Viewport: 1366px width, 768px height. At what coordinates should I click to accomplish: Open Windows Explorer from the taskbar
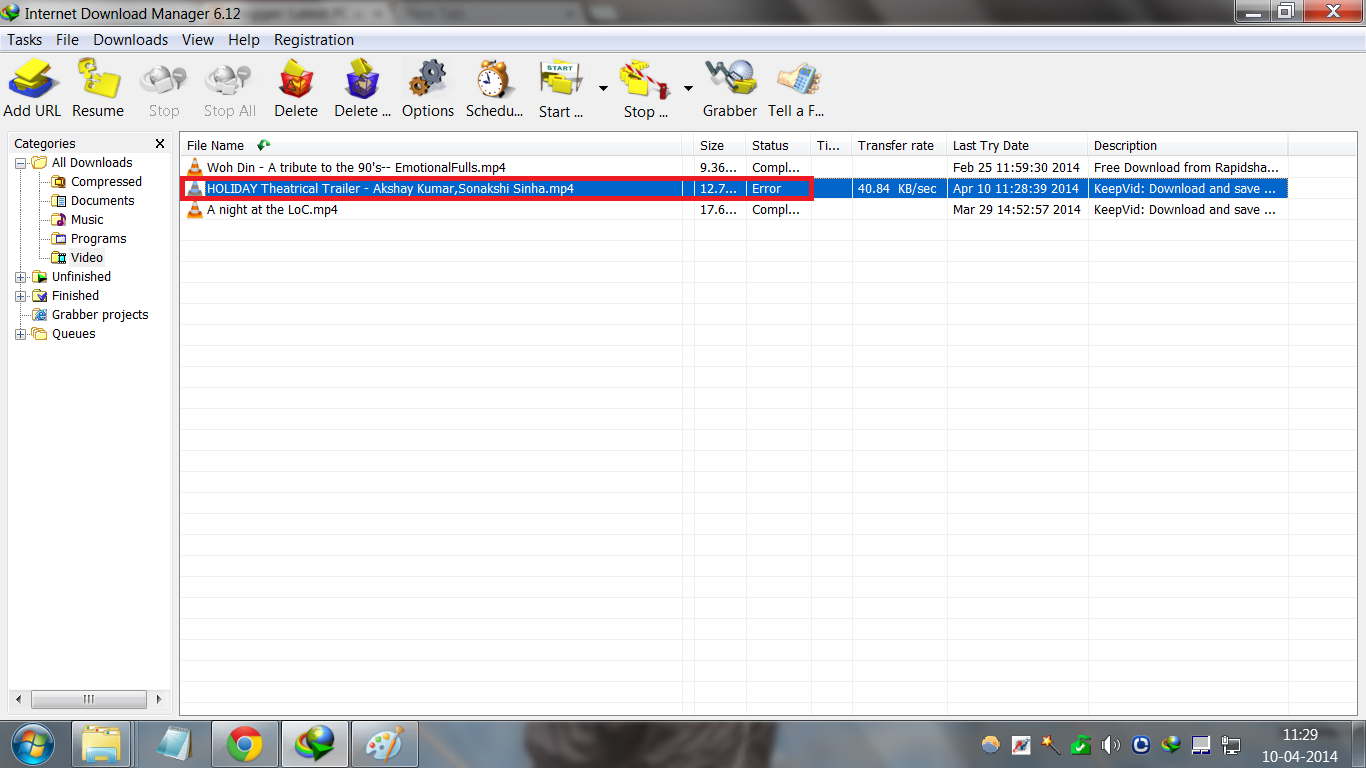pyautogui.click(x=102, y=745)
